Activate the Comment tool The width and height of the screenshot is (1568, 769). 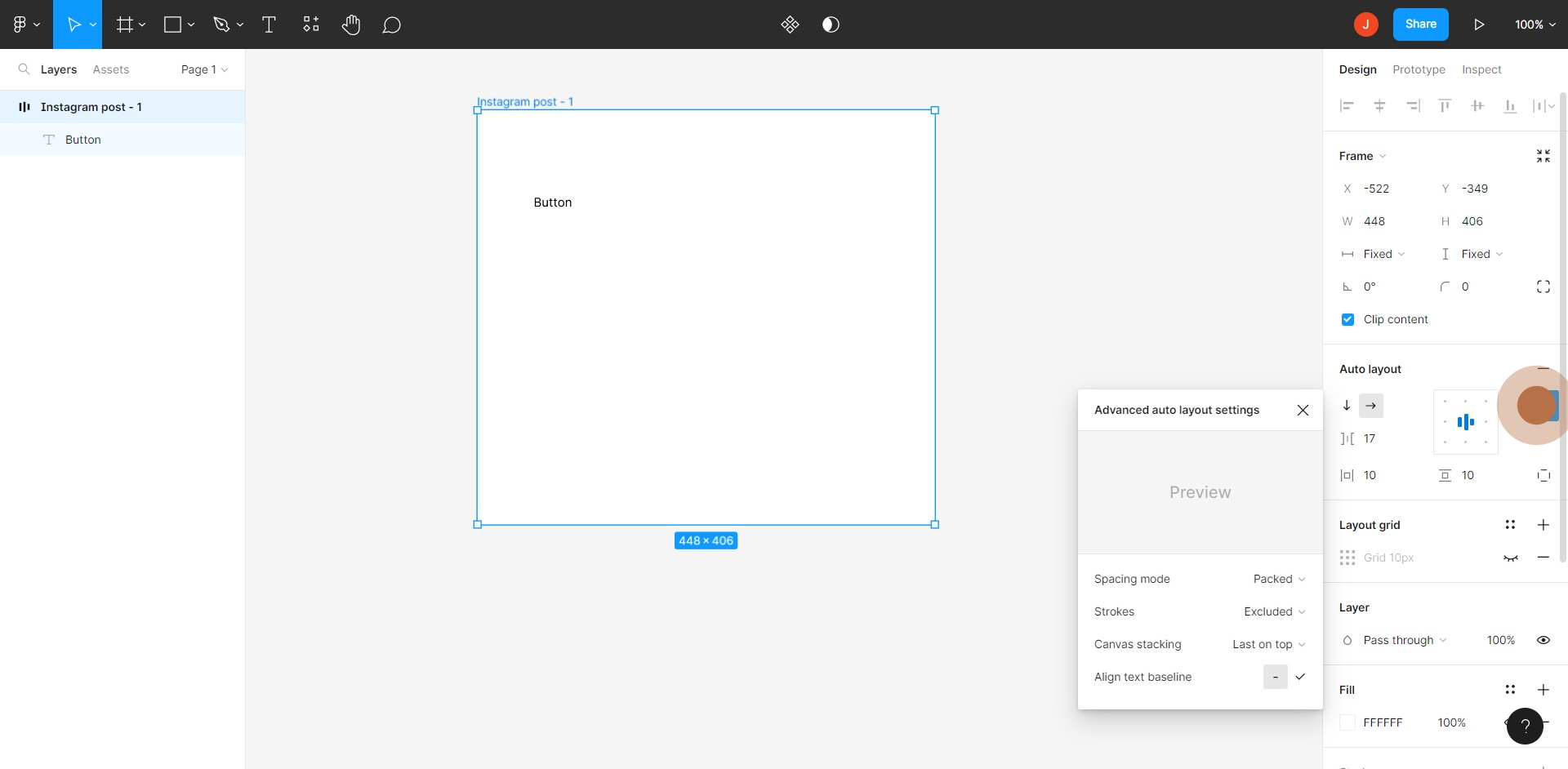[x=391, y=24]
